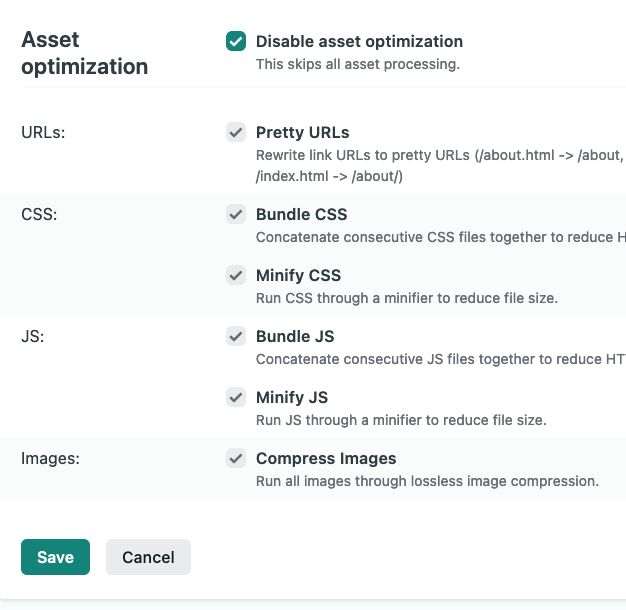Click the "Pretty URLs" bold label text

[x=303, y=133]
